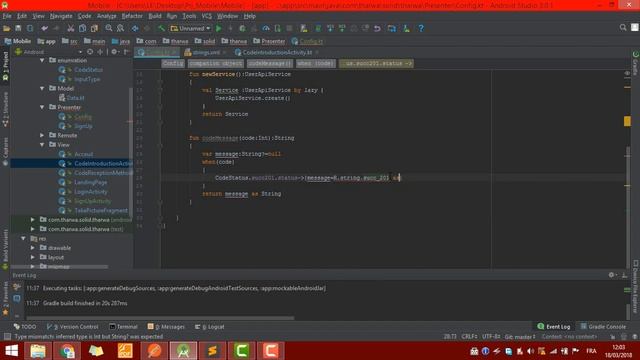Open Event Log settings gear
The width and height of the screenshot is (640, 360).
tap(612, 275)
